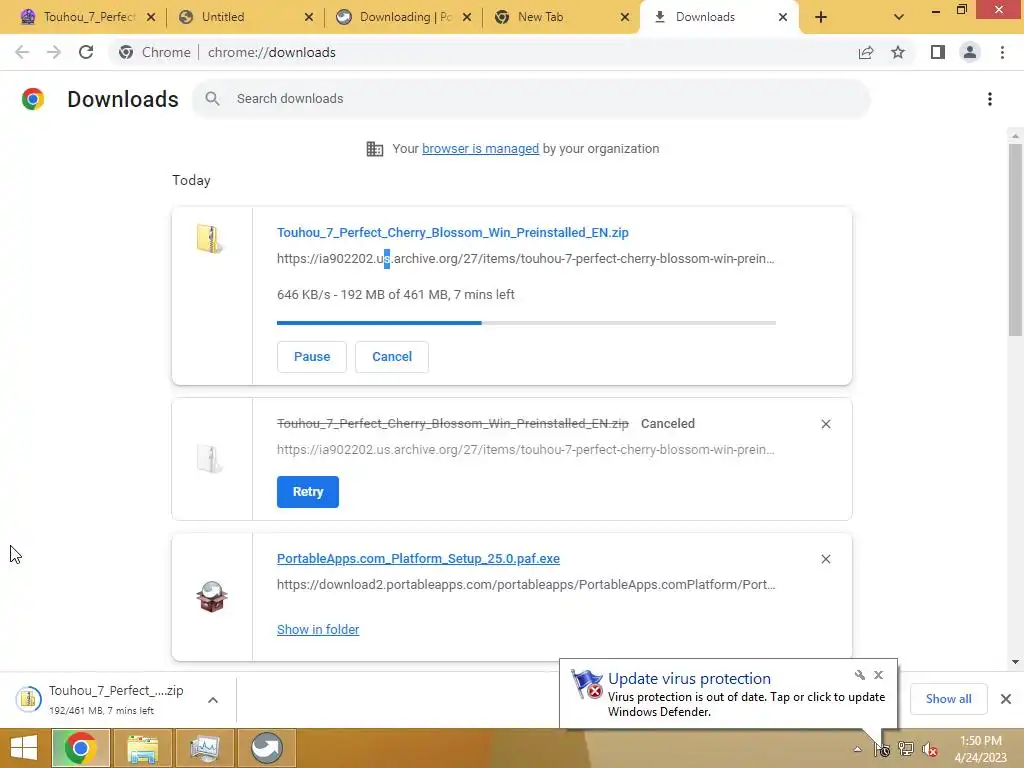This screenshot has width=1024, height=768.
Task: Open the monitor app in taskbar
Action: 205,748
